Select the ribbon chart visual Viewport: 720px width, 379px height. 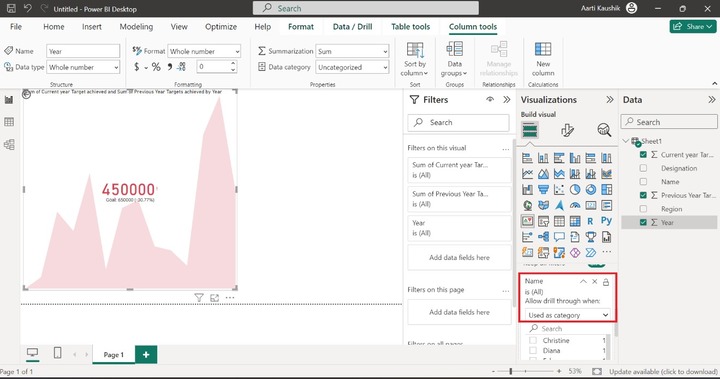[x=607, y=174]
